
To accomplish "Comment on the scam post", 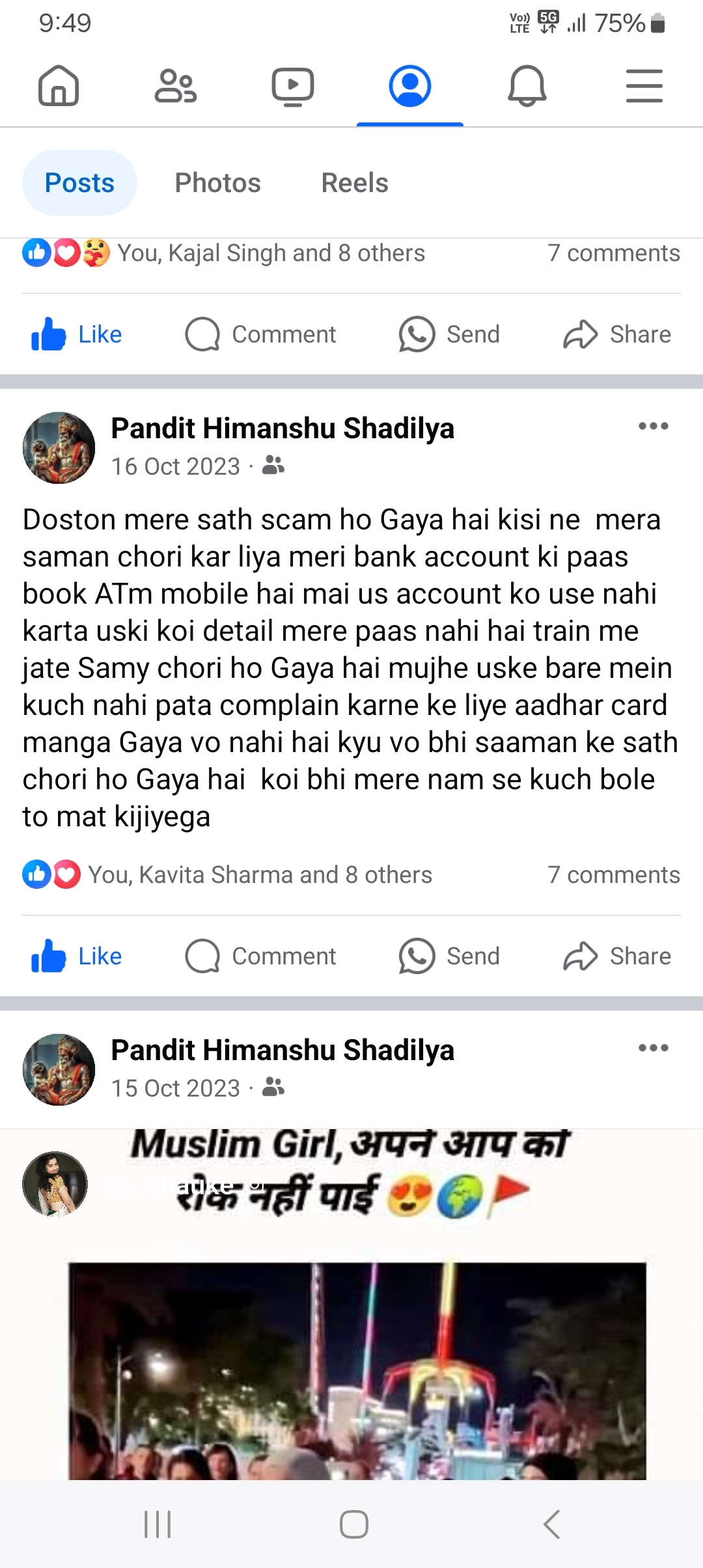I will 260,957.
